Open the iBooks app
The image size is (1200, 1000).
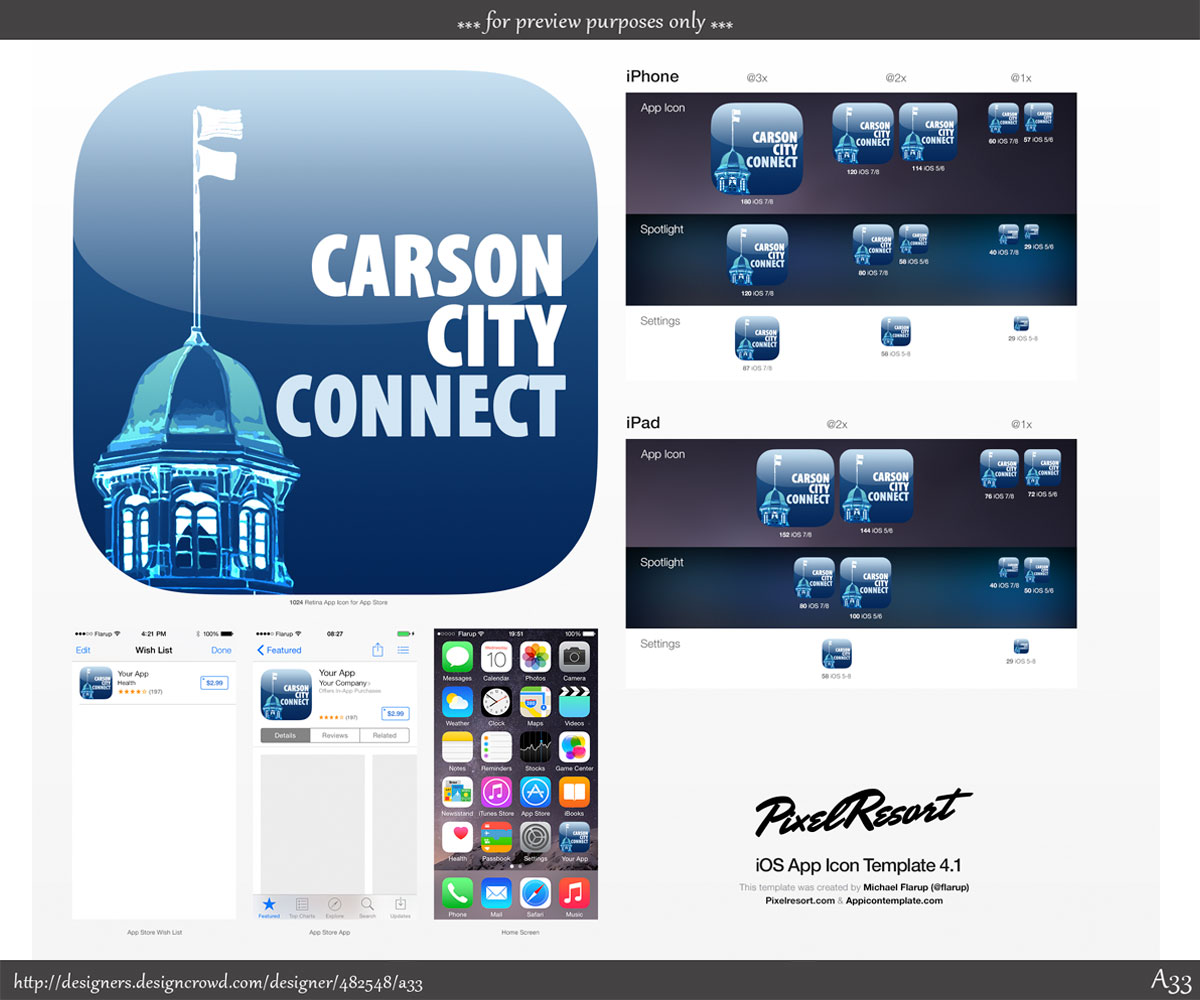coord(574,792)
